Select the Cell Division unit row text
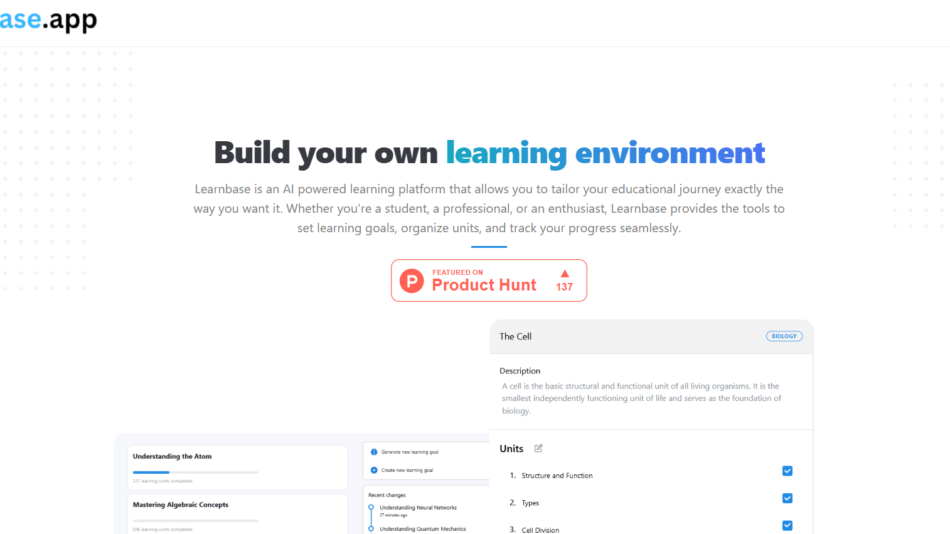The width and height of the screenshot is (950, 534). (x=540, y=530)
